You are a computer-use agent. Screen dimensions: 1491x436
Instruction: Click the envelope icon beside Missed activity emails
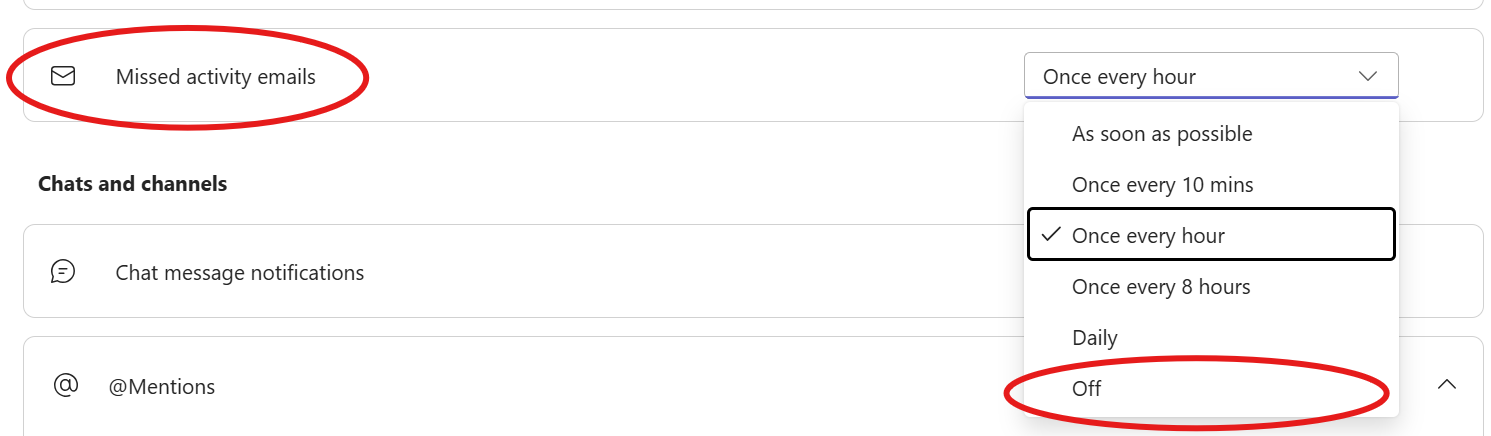[63, 76]
